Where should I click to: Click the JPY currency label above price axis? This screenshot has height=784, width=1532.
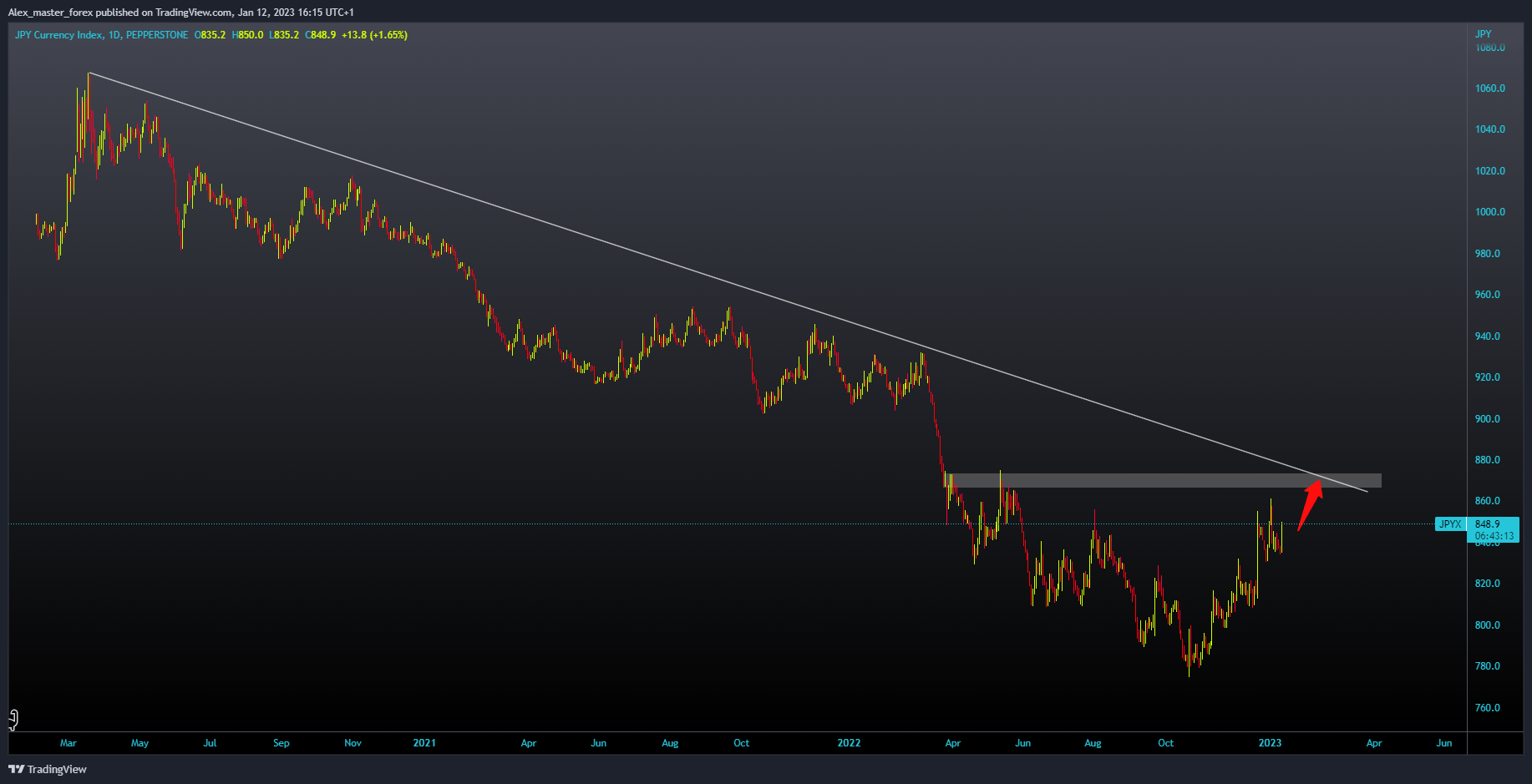[1484, 34]
